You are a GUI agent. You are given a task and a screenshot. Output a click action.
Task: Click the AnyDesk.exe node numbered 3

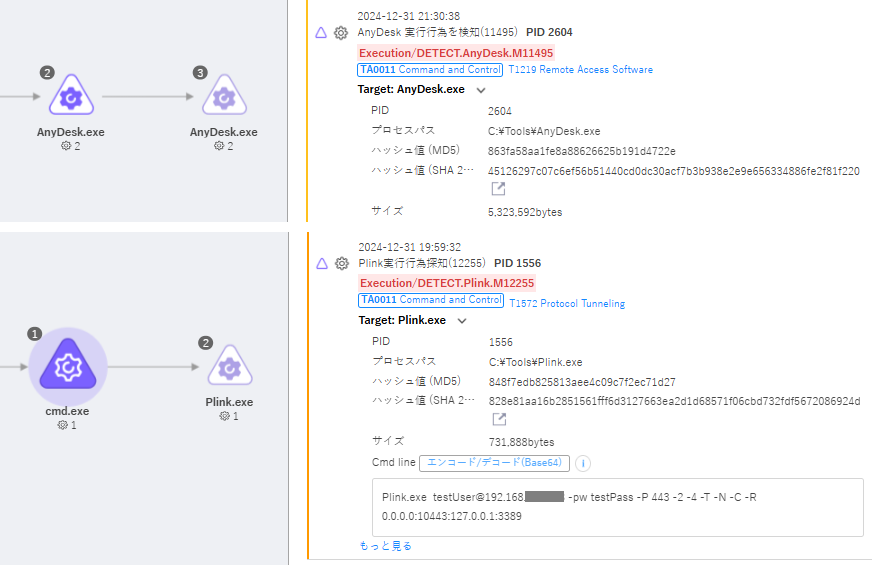(x=223, y=98)
